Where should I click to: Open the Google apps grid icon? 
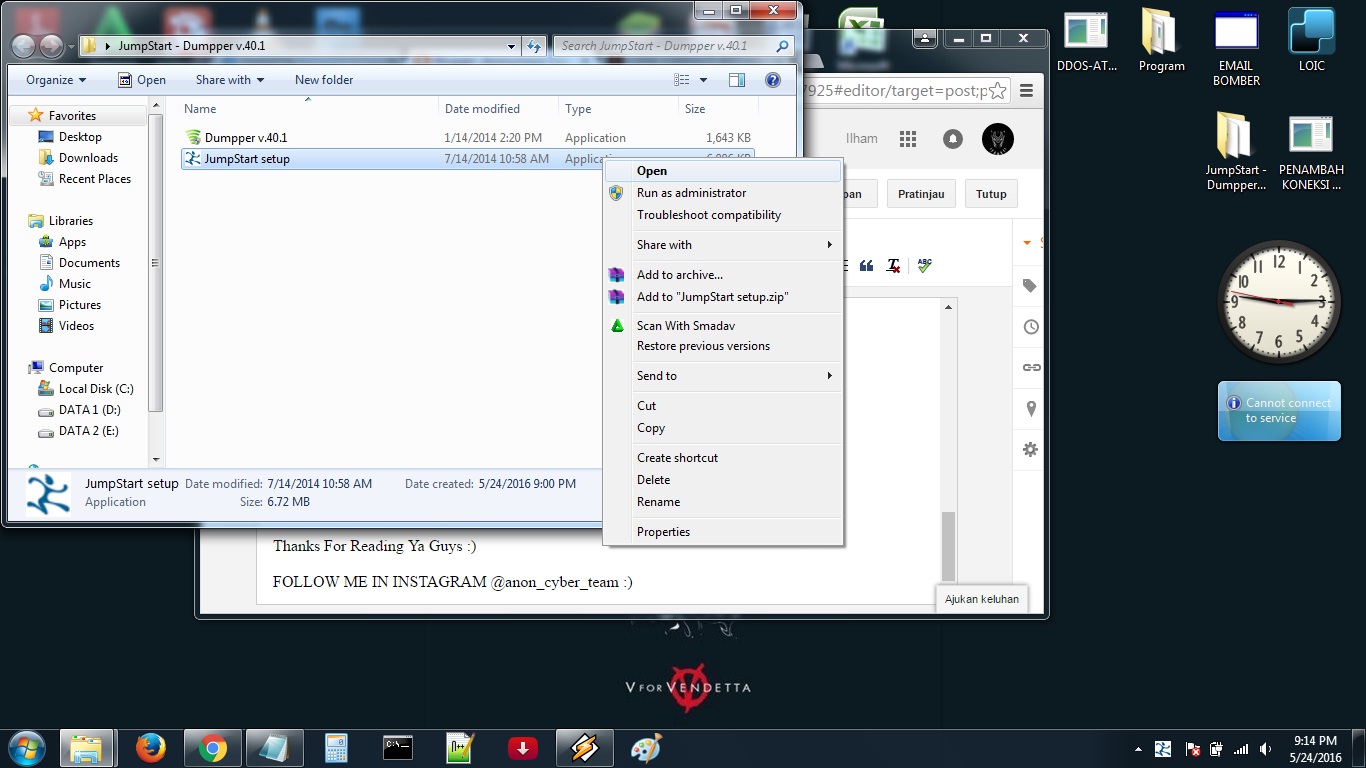click(x=908, y=139)
